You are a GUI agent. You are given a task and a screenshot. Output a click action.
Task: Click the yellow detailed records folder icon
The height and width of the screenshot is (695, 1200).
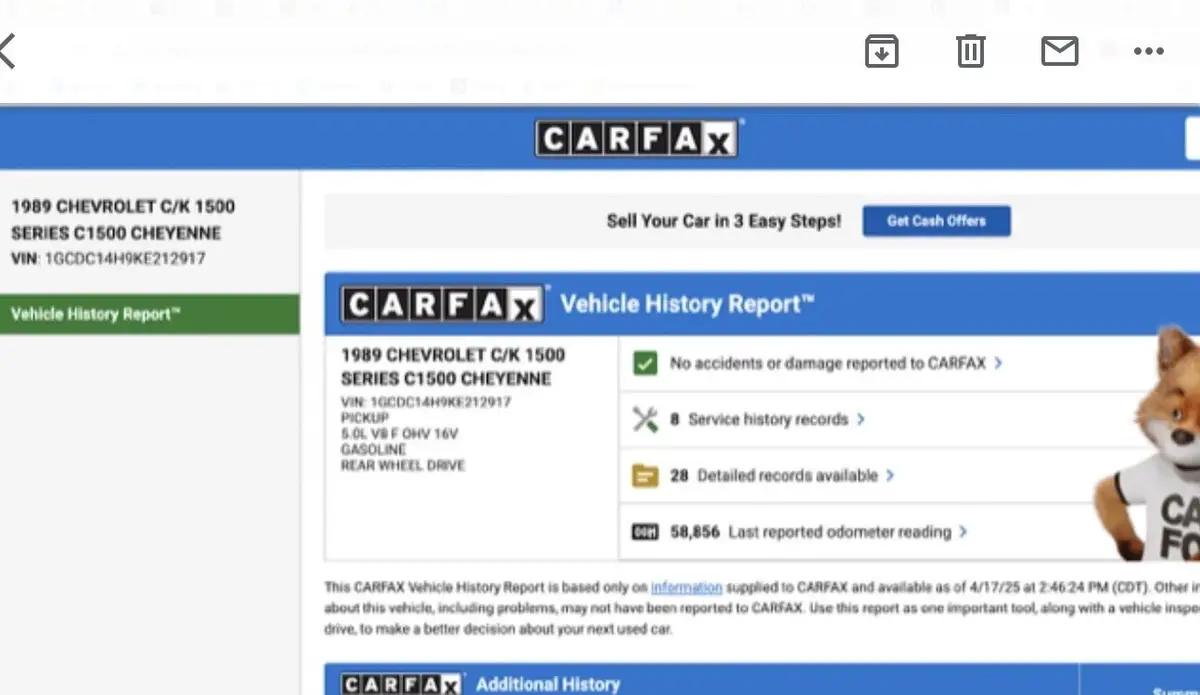tap(645, 476)
